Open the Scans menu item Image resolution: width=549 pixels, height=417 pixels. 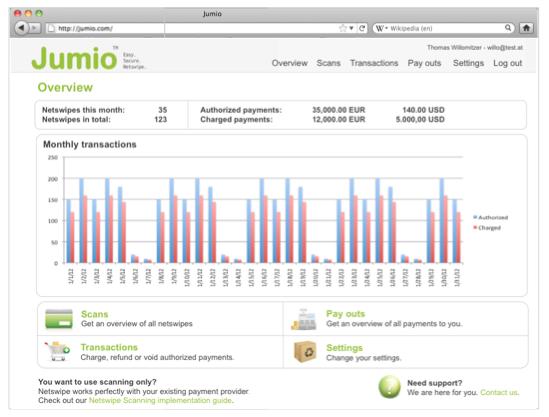pos(328,63)
